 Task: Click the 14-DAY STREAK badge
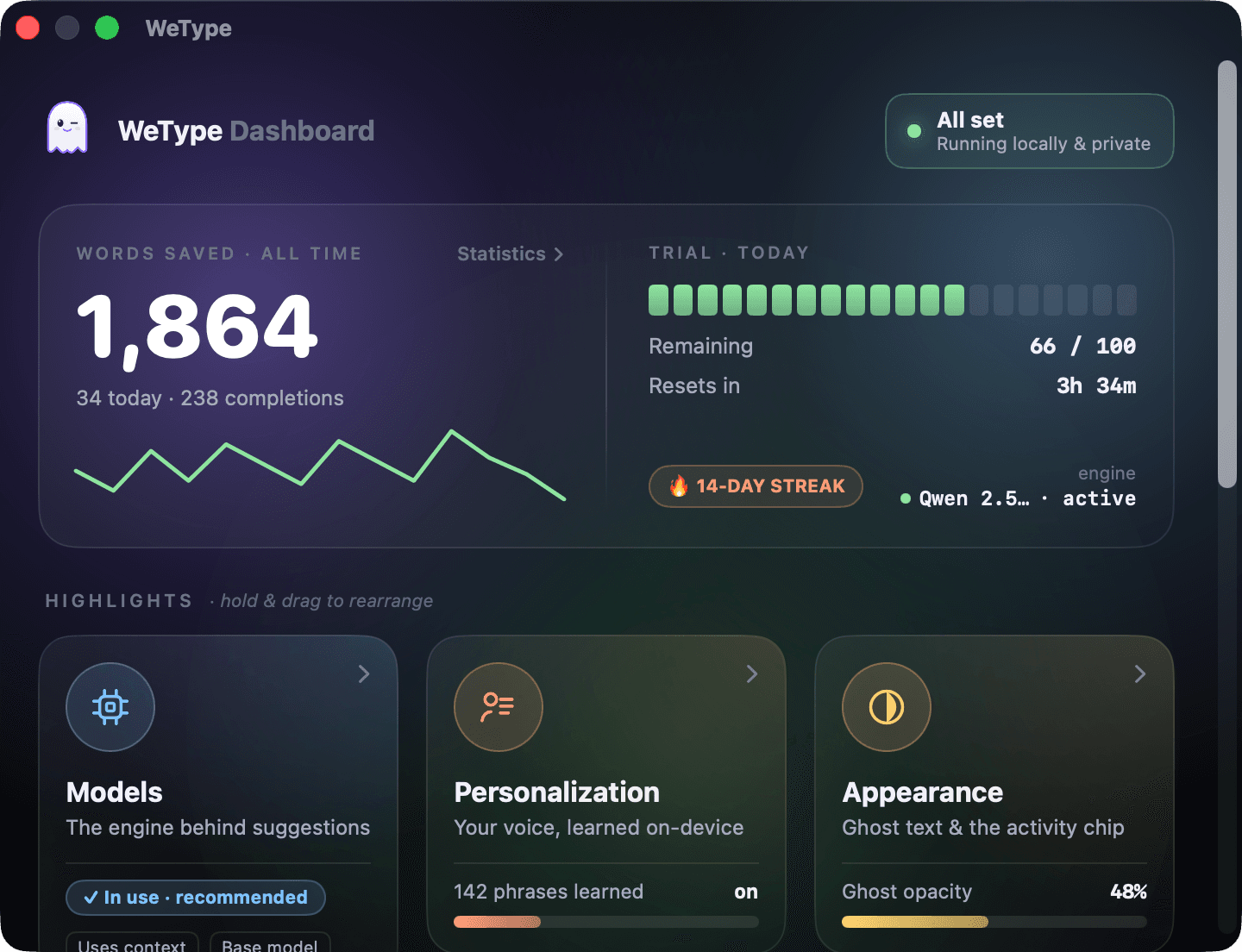(x=756, y=486)
